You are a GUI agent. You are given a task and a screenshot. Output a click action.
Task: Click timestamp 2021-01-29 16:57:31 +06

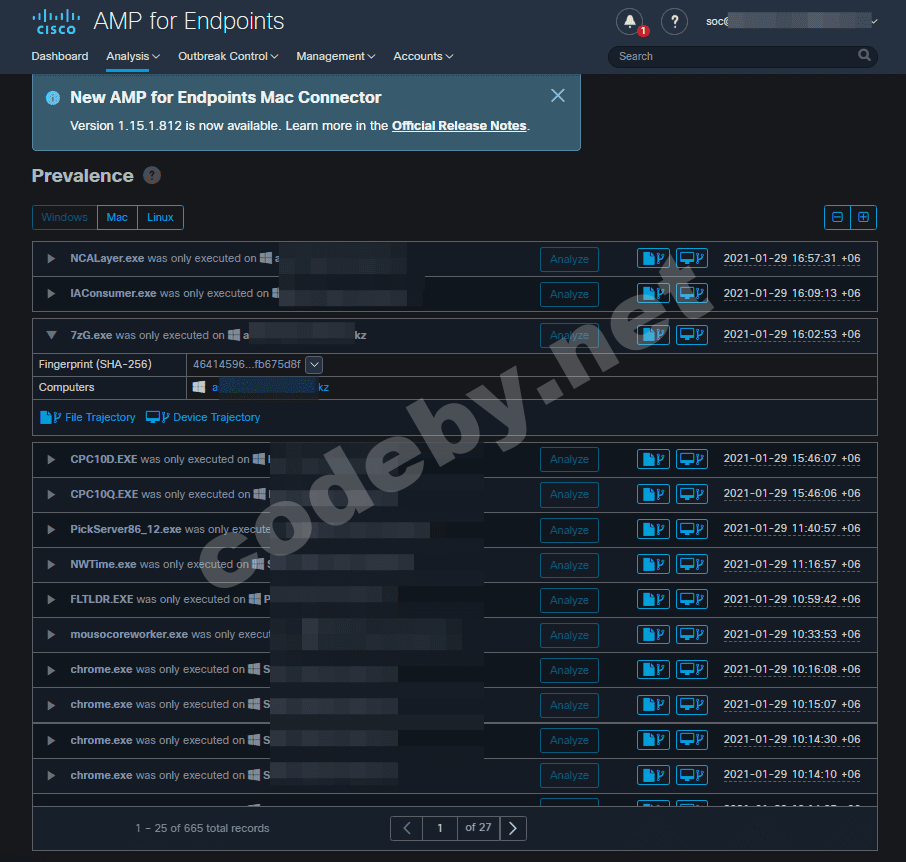click(792, 258)
